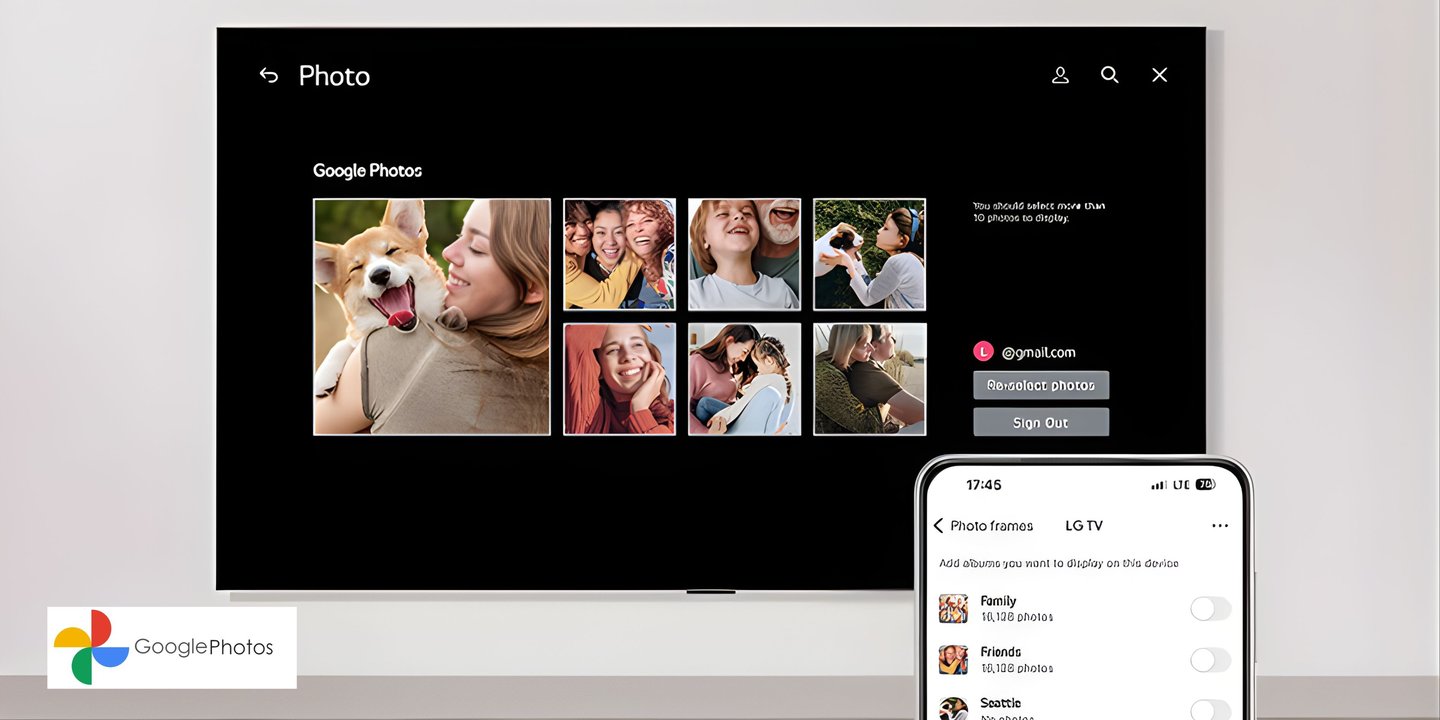The image size is (1440, 720).
Task: Click the "@gmail.com" account text
Action: click(x=1038, y=352)
